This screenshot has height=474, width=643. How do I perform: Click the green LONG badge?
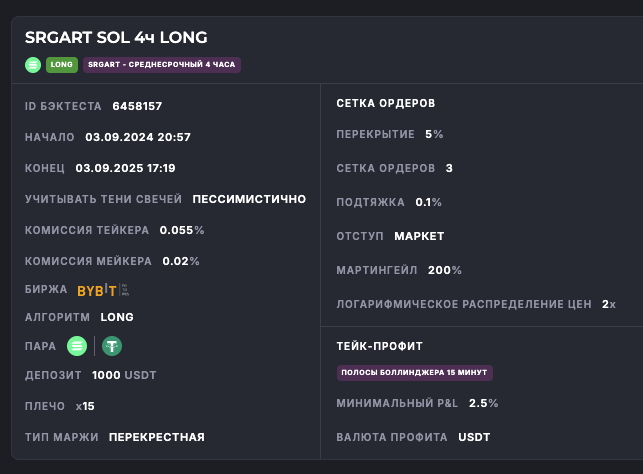[62, 65]
